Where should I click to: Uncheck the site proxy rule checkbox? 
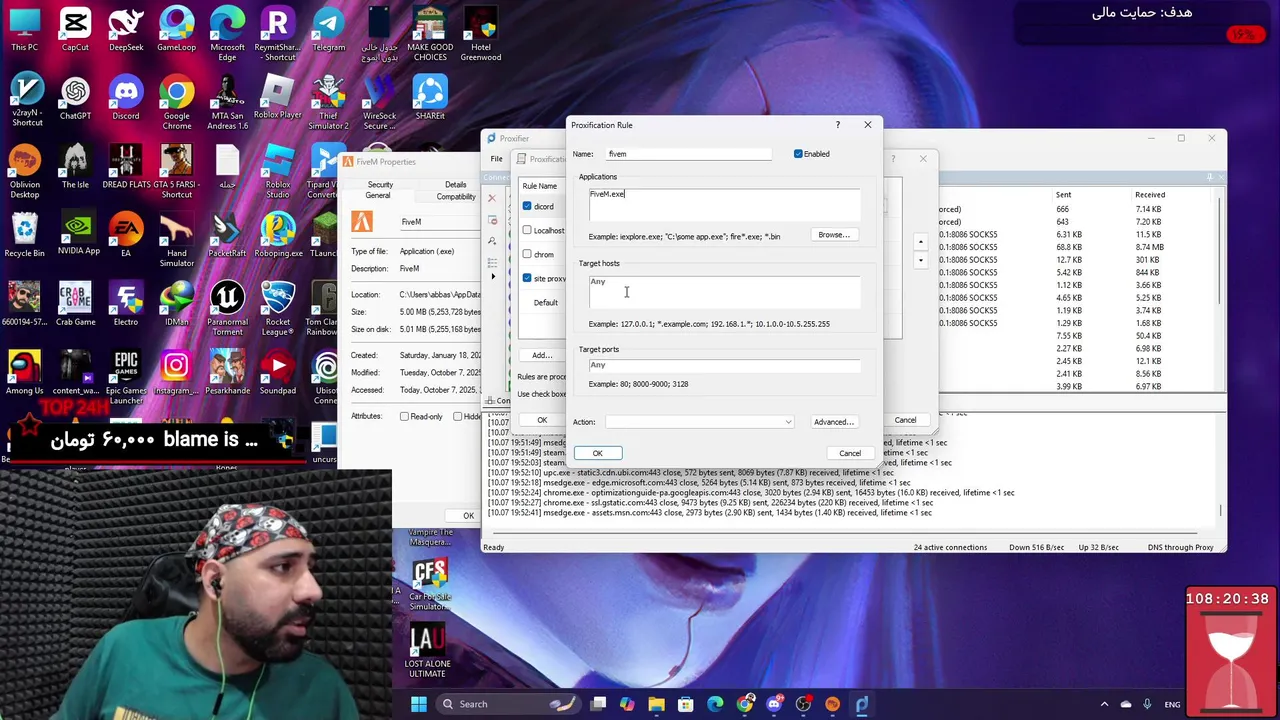point(527,278)
